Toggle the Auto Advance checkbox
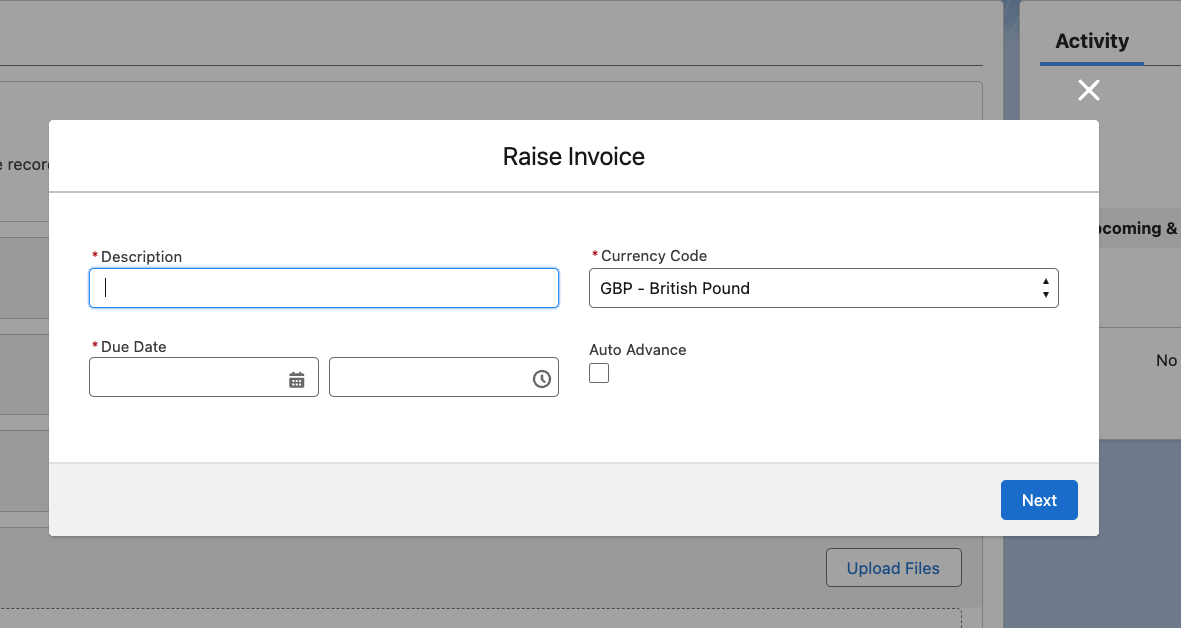 pos(599,373)
